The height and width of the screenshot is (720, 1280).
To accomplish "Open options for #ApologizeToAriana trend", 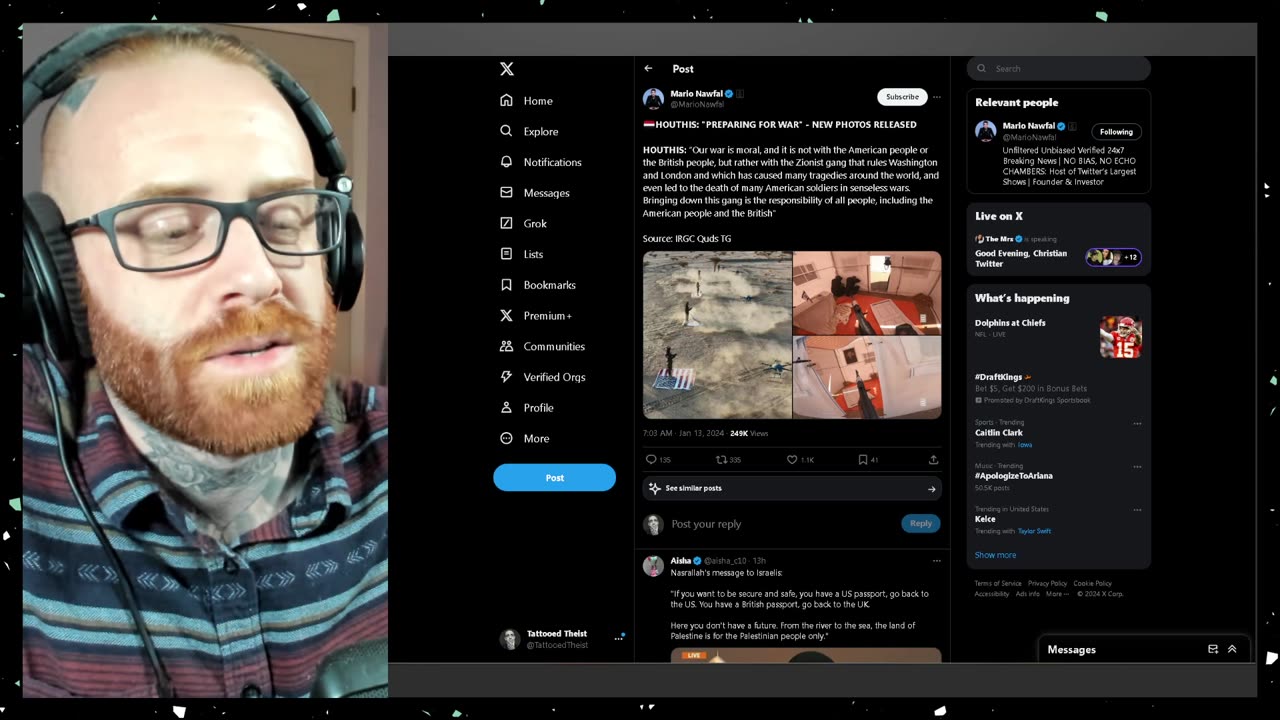I will 1137,467.
